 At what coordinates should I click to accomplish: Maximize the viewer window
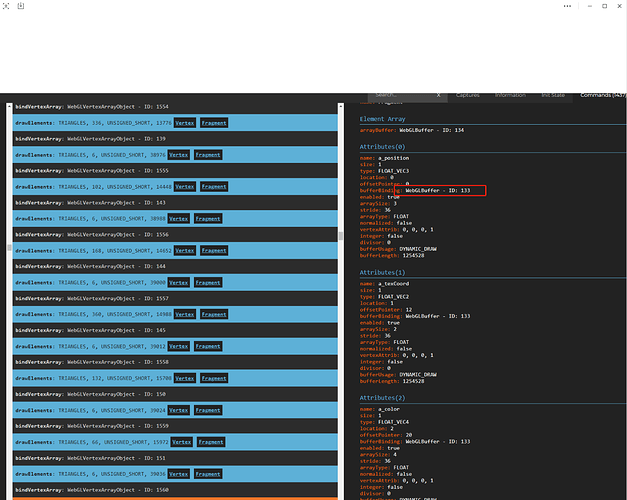click(605, 6)
